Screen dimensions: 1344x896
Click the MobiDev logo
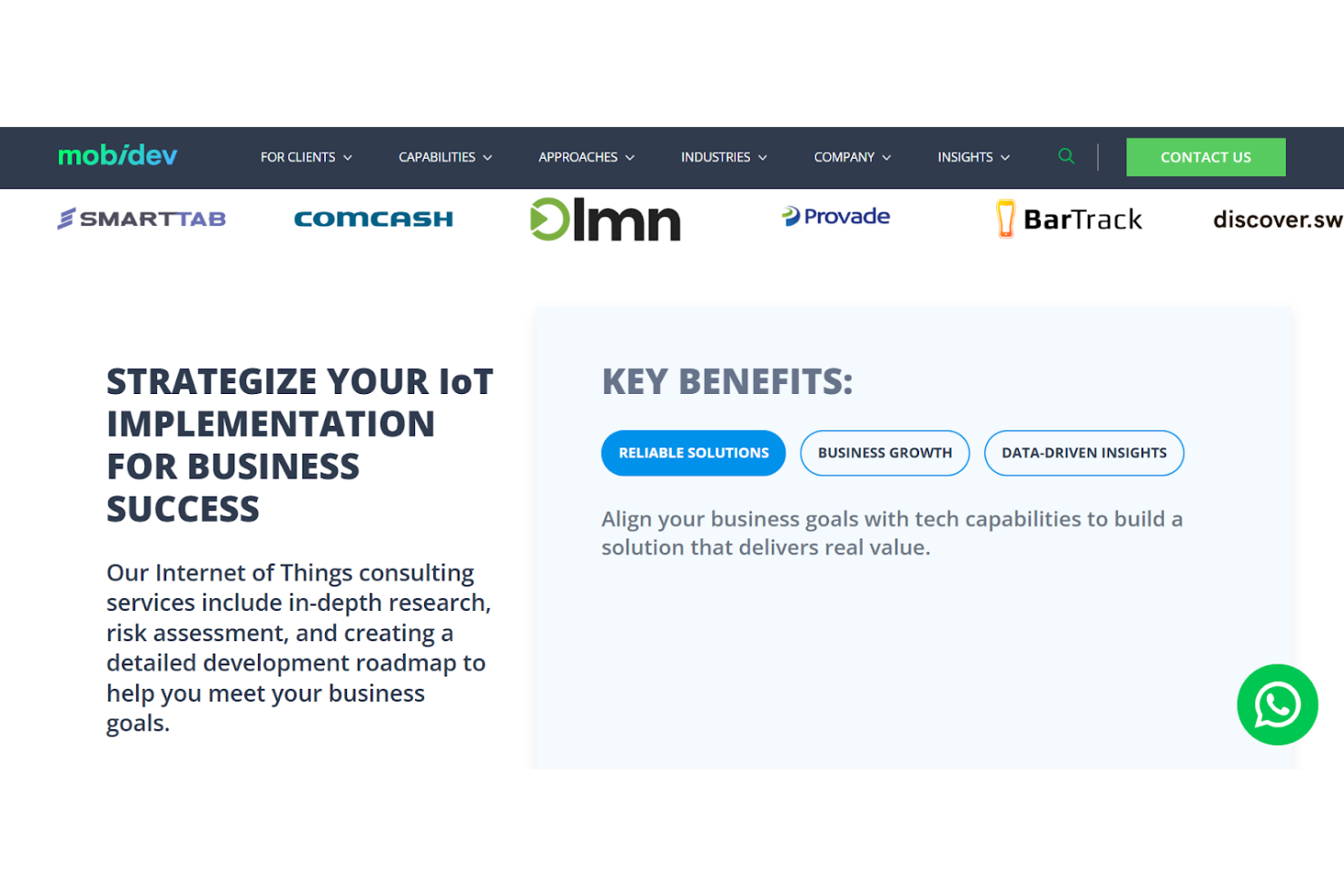coord(117,156)
